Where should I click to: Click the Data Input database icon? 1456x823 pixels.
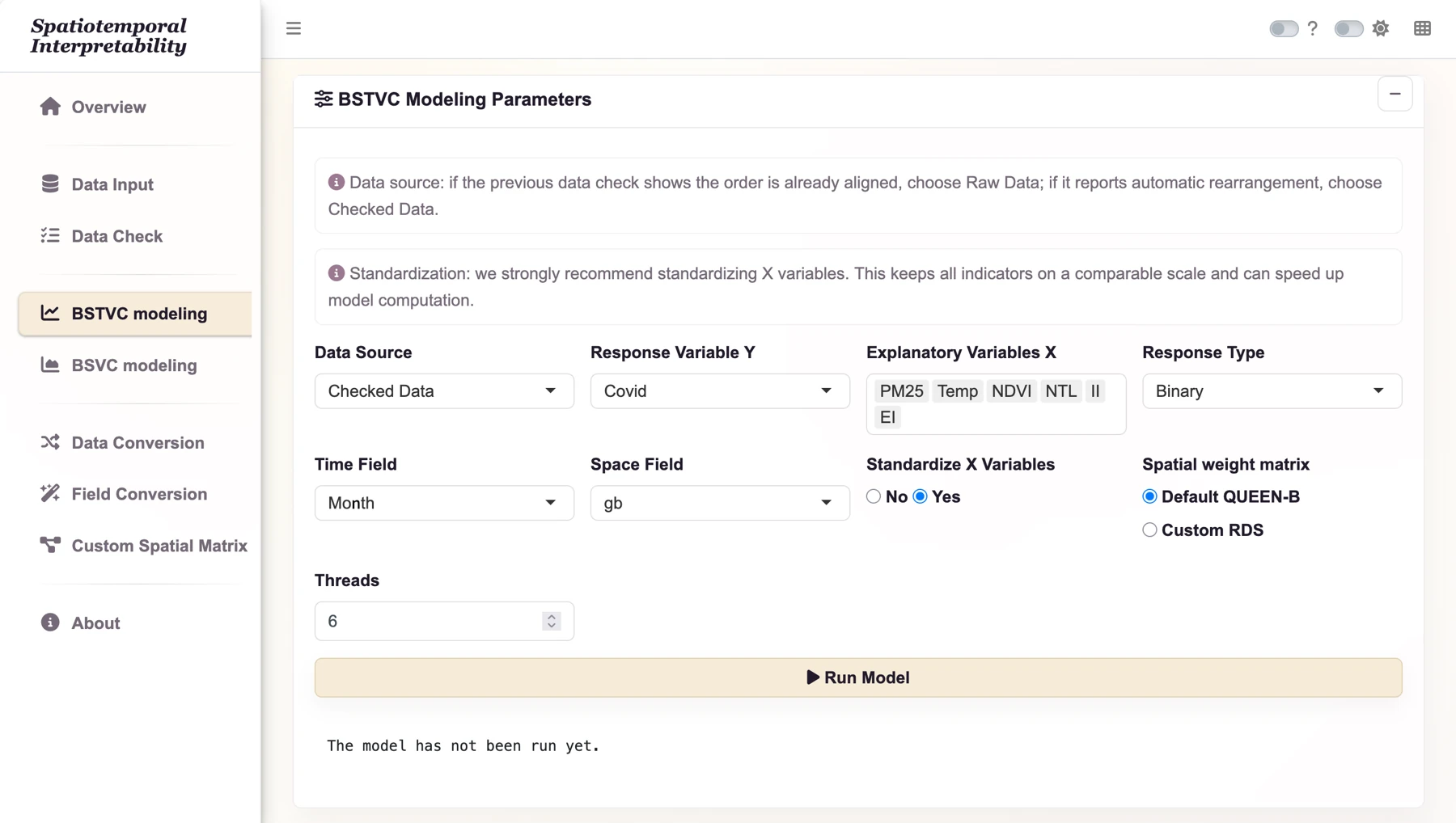pyautogui.click(x=50, y=184)
